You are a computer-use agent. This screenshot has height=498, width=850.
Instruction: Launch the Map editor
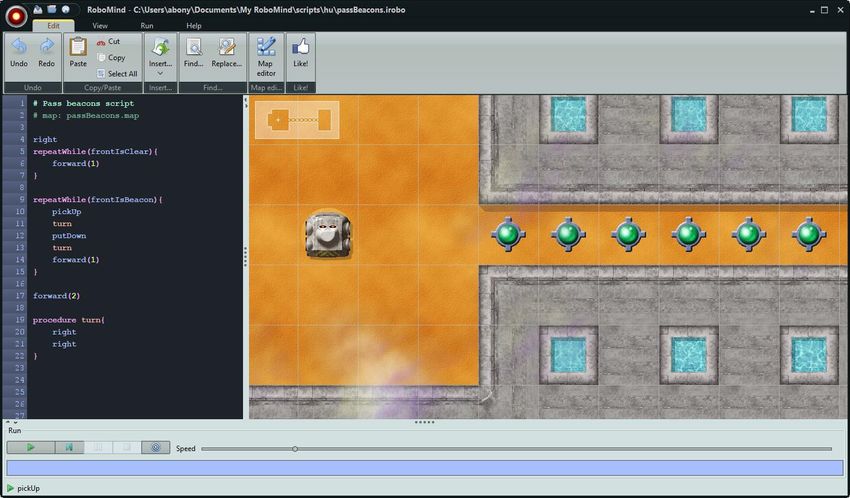coord(266,57)
